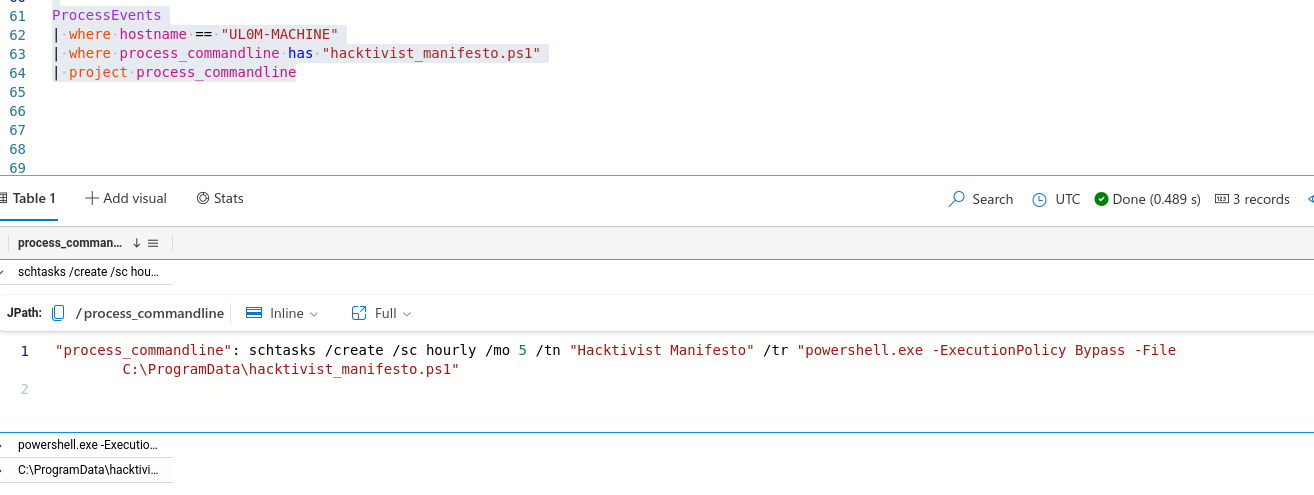This screenshot has width=1314, height=495.
Task: Click the Add visual button
Action: click(x=126, y=199)
